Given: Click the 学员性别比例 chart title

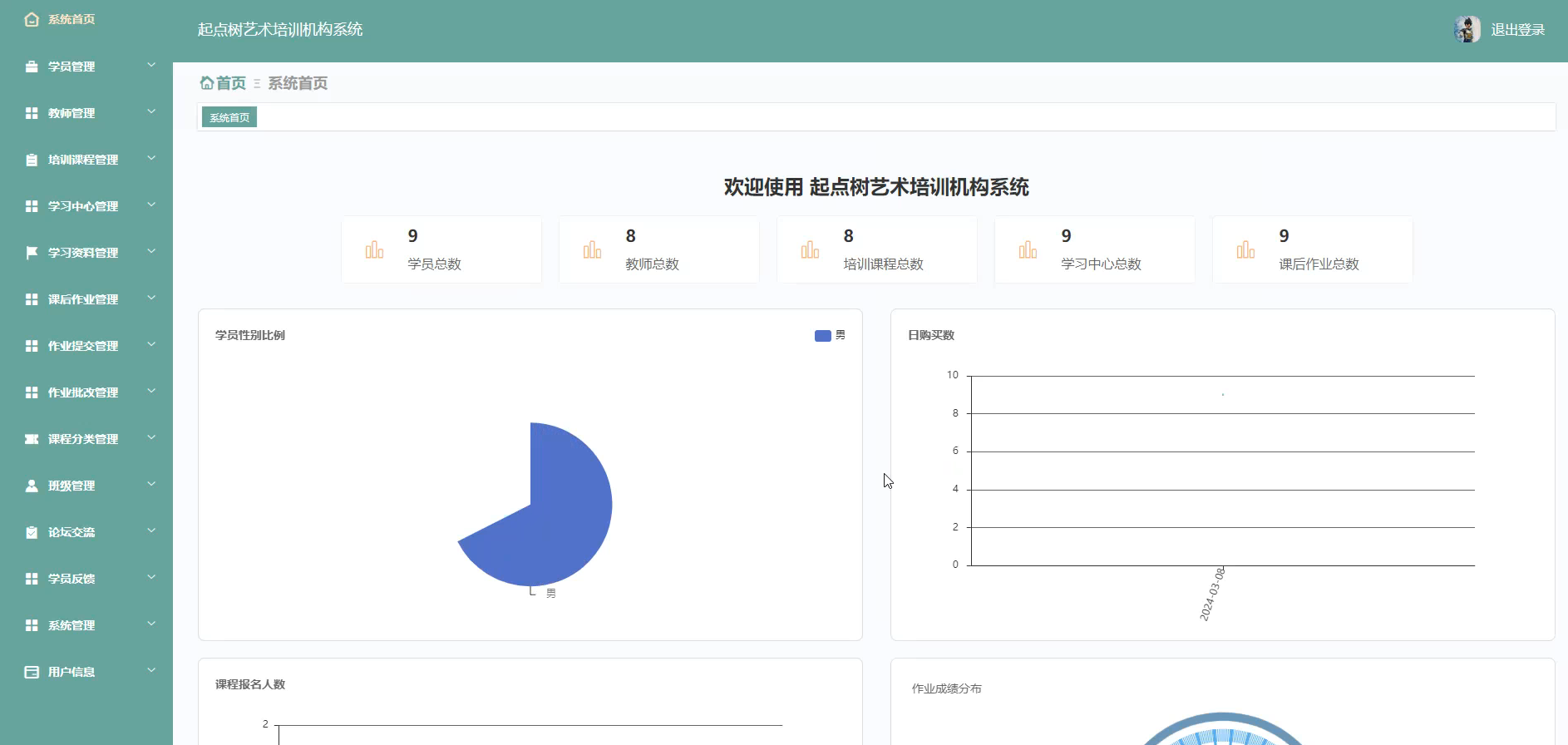Looking at the screenshot, I should 250,335.
